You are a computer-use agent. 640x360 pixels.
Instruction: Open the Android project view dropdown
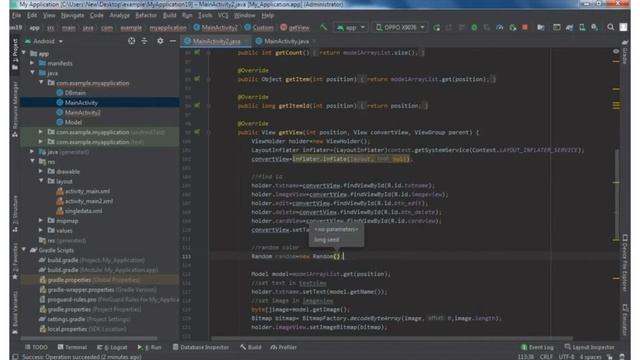coord(44,41)
